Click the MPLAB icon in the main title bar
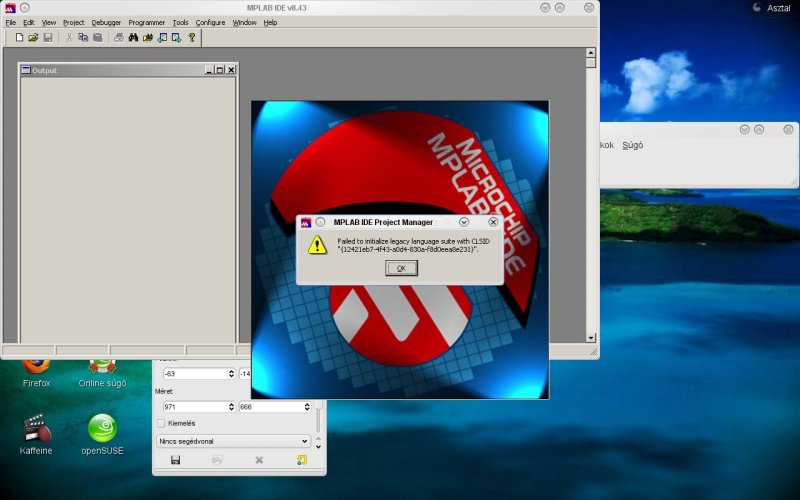The width and height of the screenshot is (800, 500). click(10, 8)
